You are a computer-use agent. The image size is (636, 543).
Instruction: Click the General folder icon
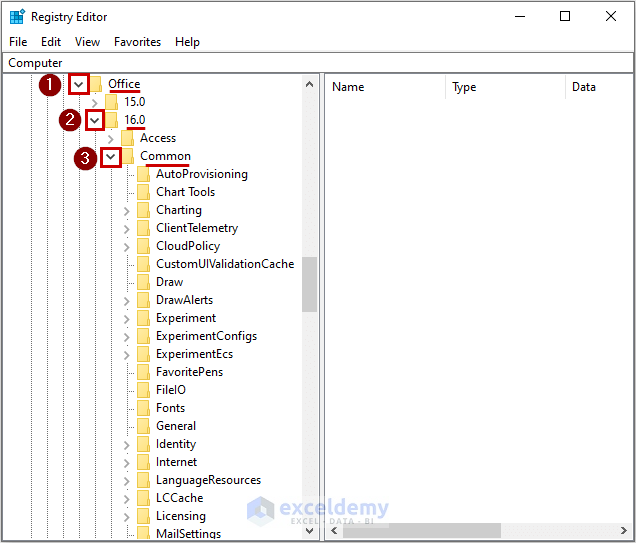(x=143, y=426)
